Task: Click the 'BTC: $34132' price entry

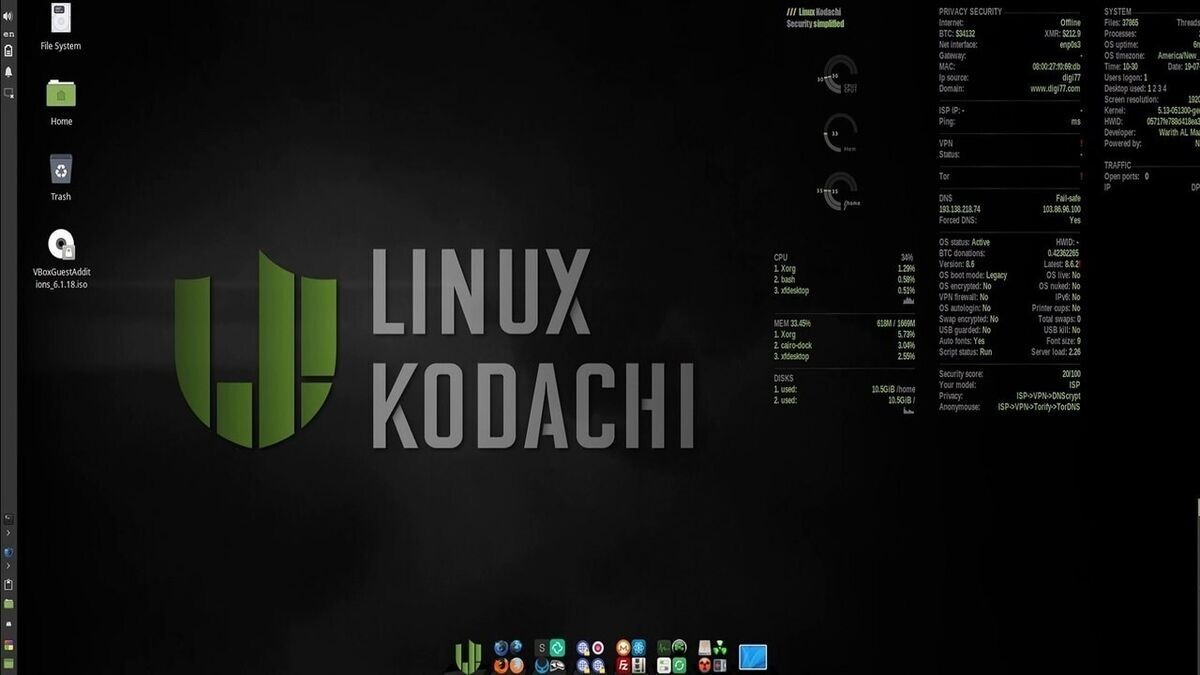Action: (957, 33)
